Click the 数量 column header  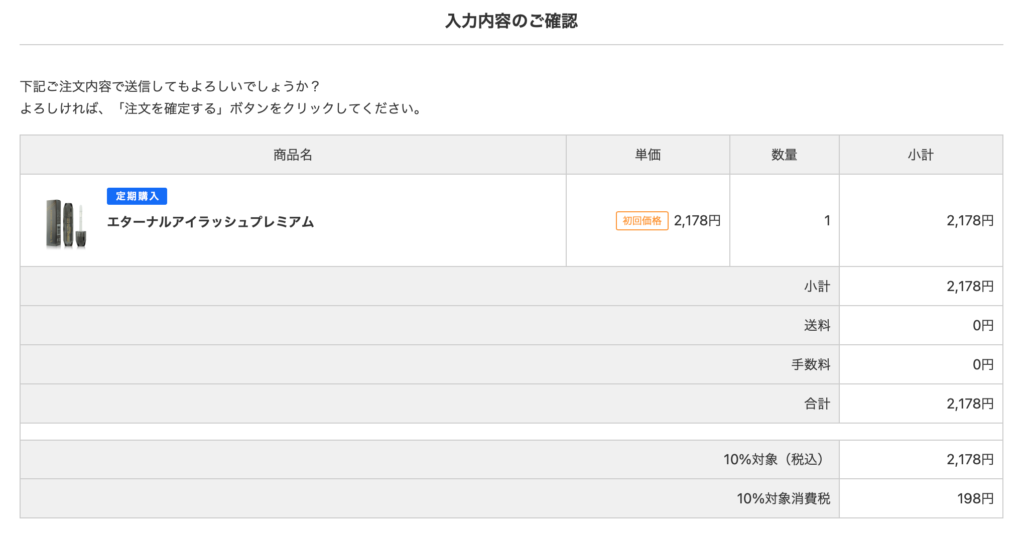coord(784,155)
